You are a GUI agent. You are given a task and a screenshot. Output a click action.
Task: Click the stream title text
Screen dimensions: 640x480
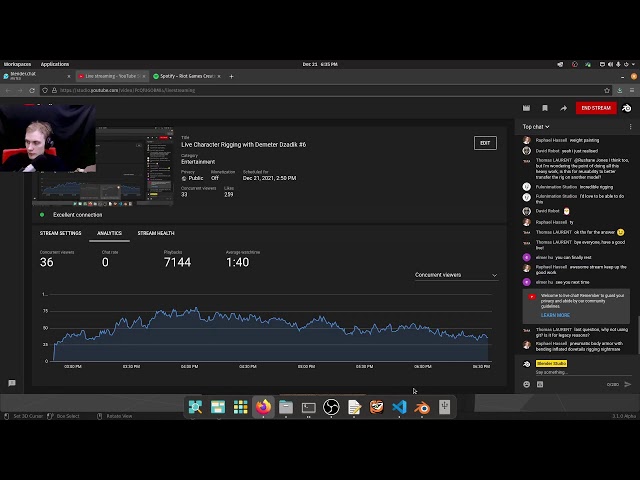pos(243,144)
